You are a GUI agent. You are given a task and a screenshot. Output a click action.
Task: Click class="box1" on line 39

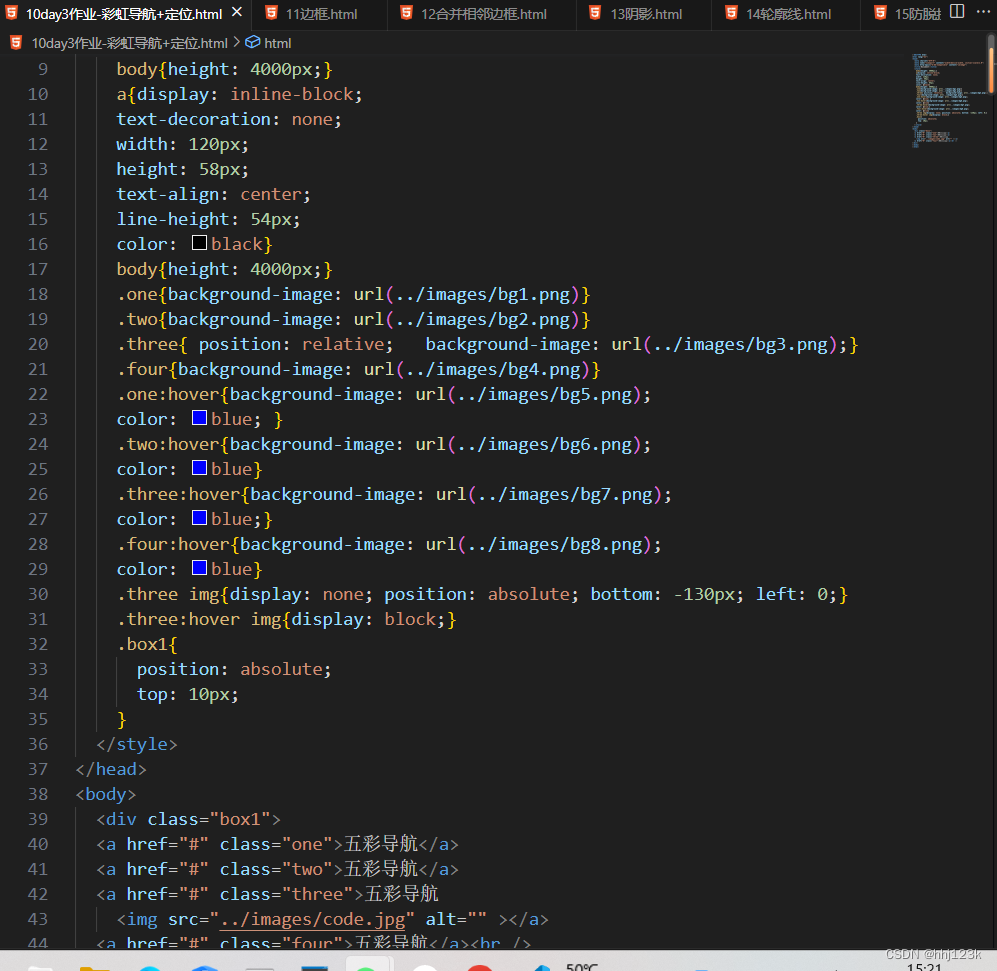coord(209,819)
